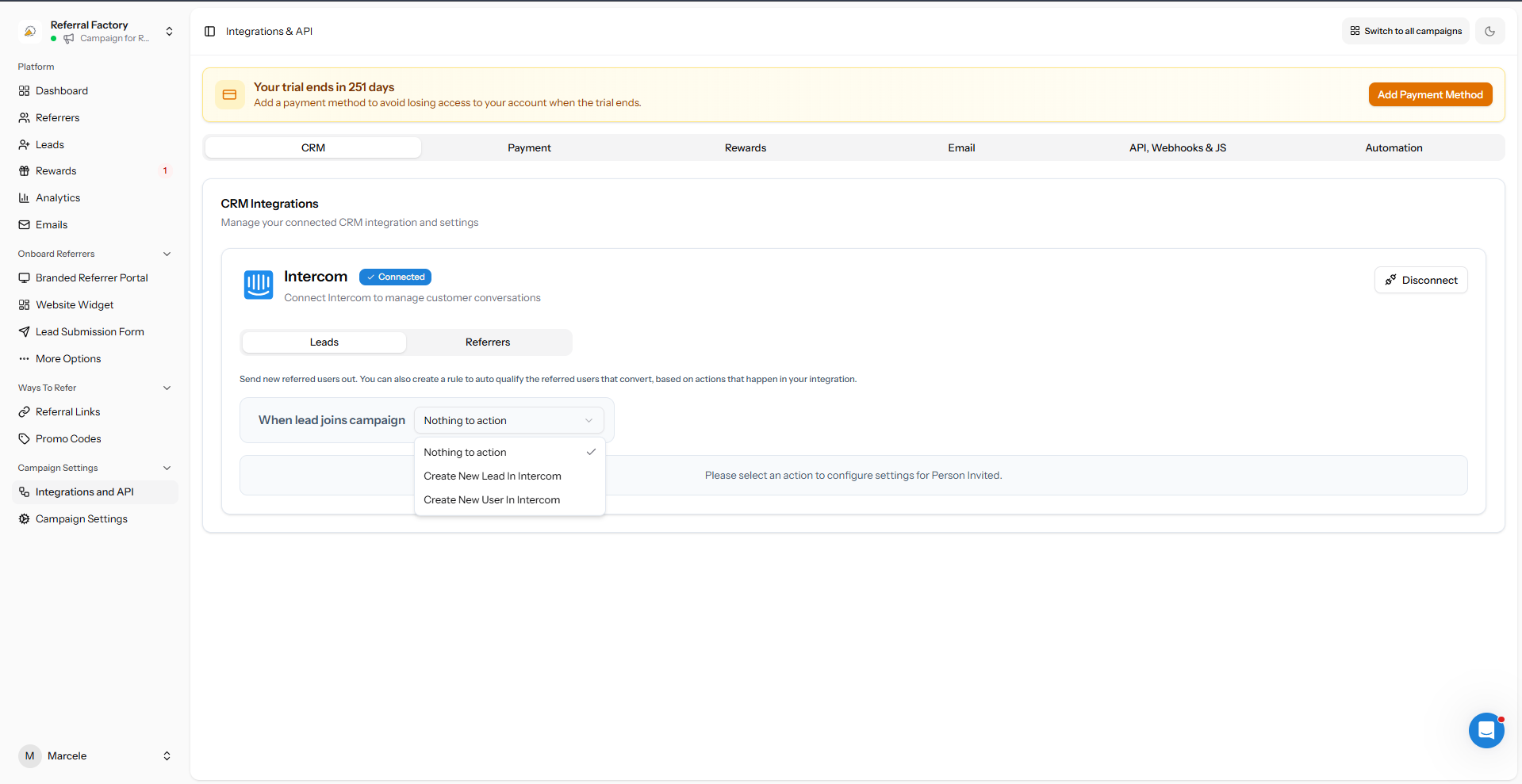
Task: Open the Referral Factory campaign switcher
Action: click(95, 32)
